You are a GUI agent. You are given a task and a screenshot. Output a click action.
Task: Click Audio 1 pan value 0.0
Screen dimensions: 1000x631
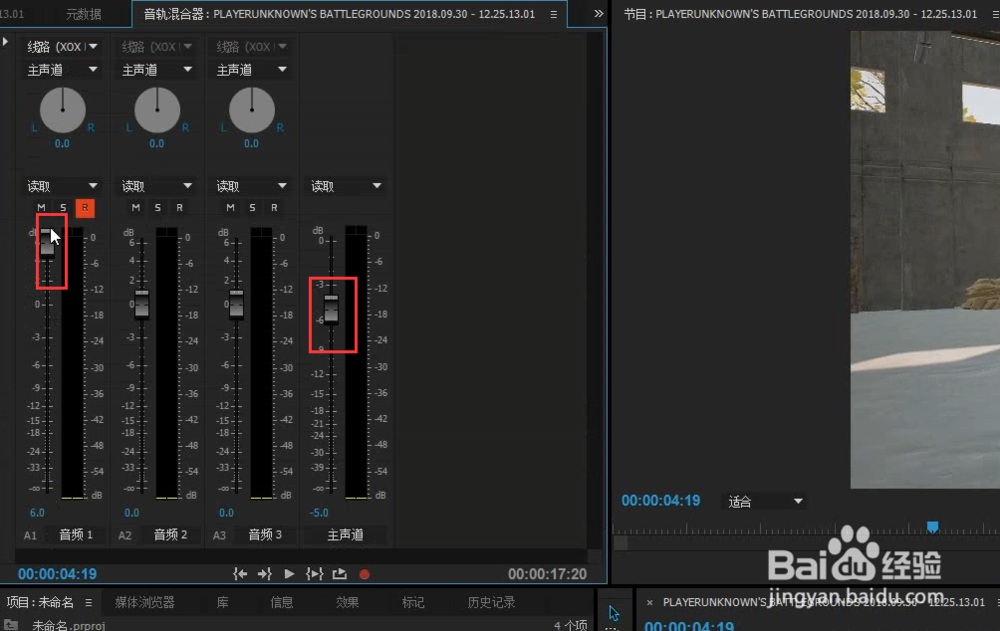(x=62, y=144)
